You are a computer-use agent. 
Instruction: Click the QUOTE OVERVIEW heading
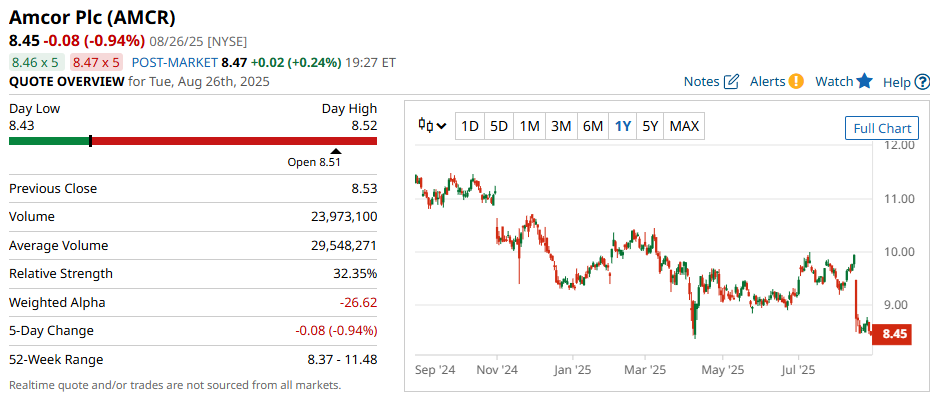point(67,82)
